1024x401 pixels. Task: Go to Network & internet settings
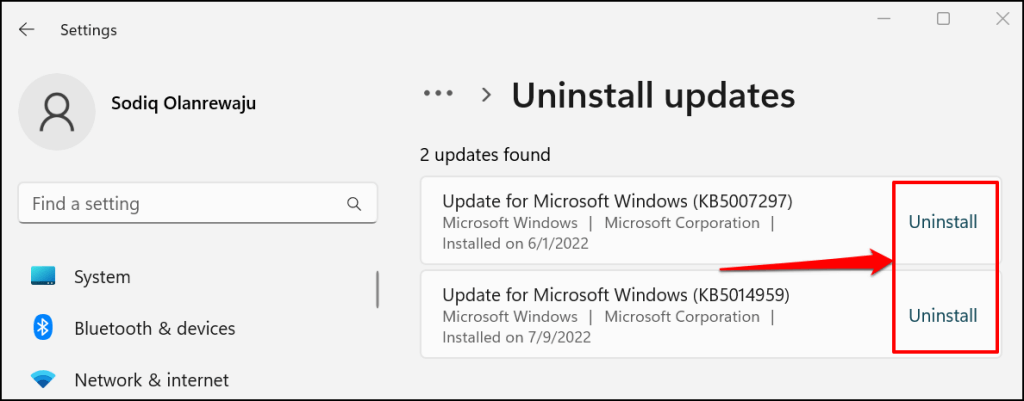pyautogui.click(x=151, y=380)
